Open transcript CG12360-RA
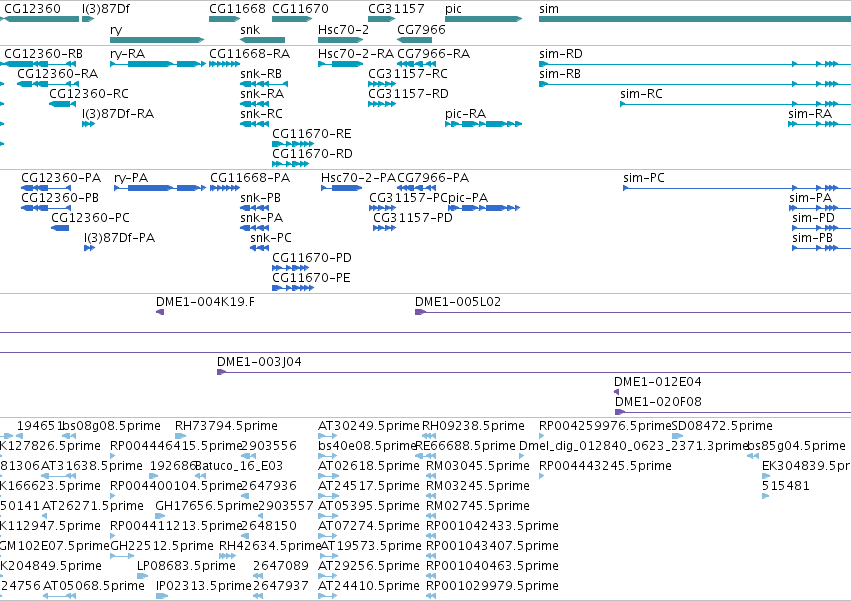This screenshot has width=851, height=601. tap(58, 74)
